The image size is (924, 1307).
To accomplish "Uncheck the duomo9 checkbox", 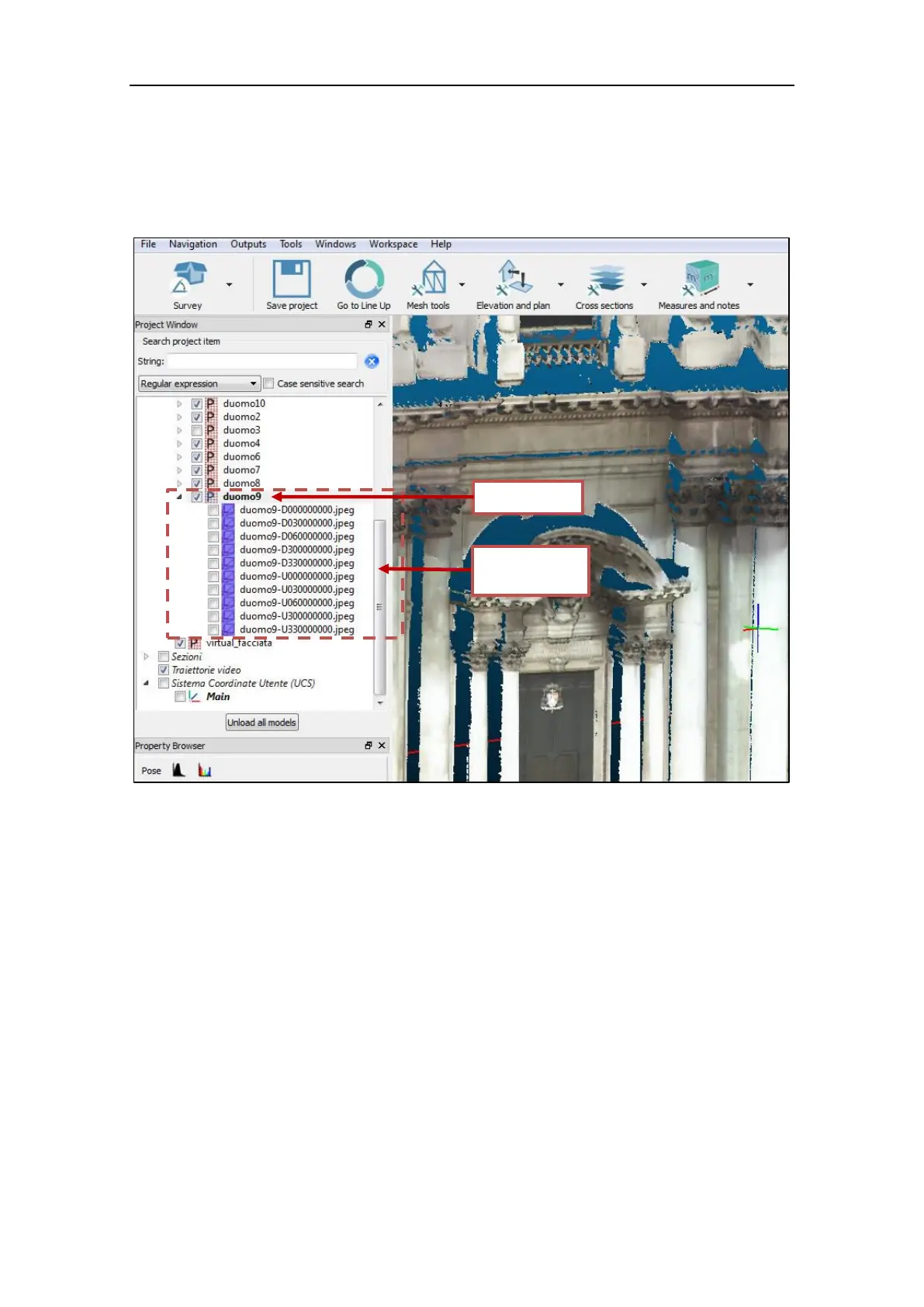I will 197,497.
